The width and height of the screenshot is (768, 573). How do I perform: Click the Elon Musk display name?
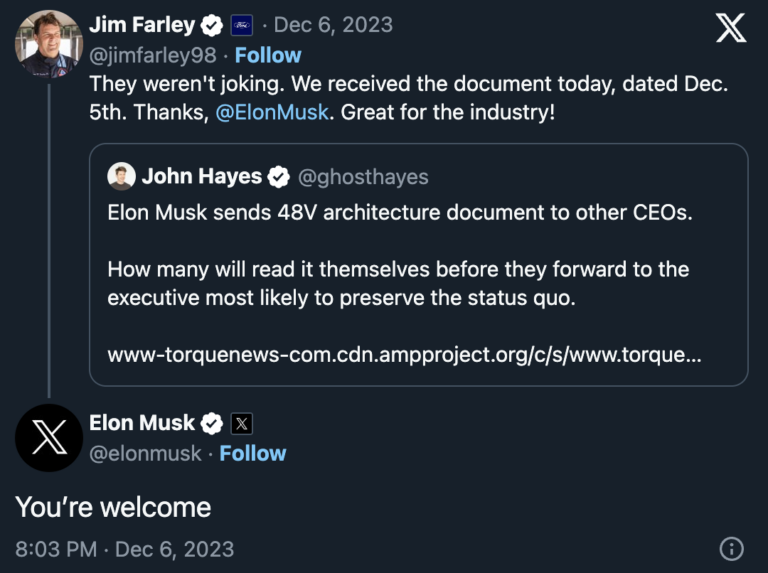coord(142,422)
